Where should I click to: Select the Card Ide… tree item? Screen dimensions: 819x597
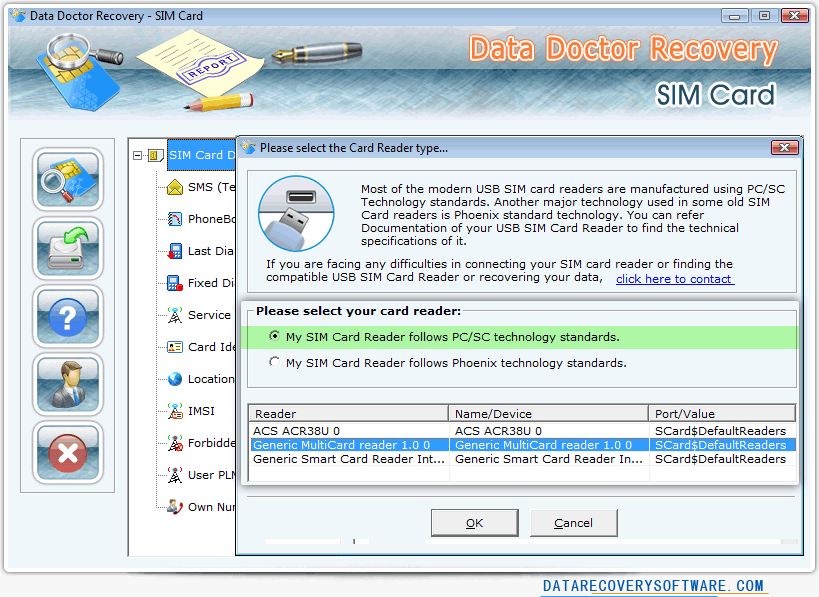[x=211, y=347]
